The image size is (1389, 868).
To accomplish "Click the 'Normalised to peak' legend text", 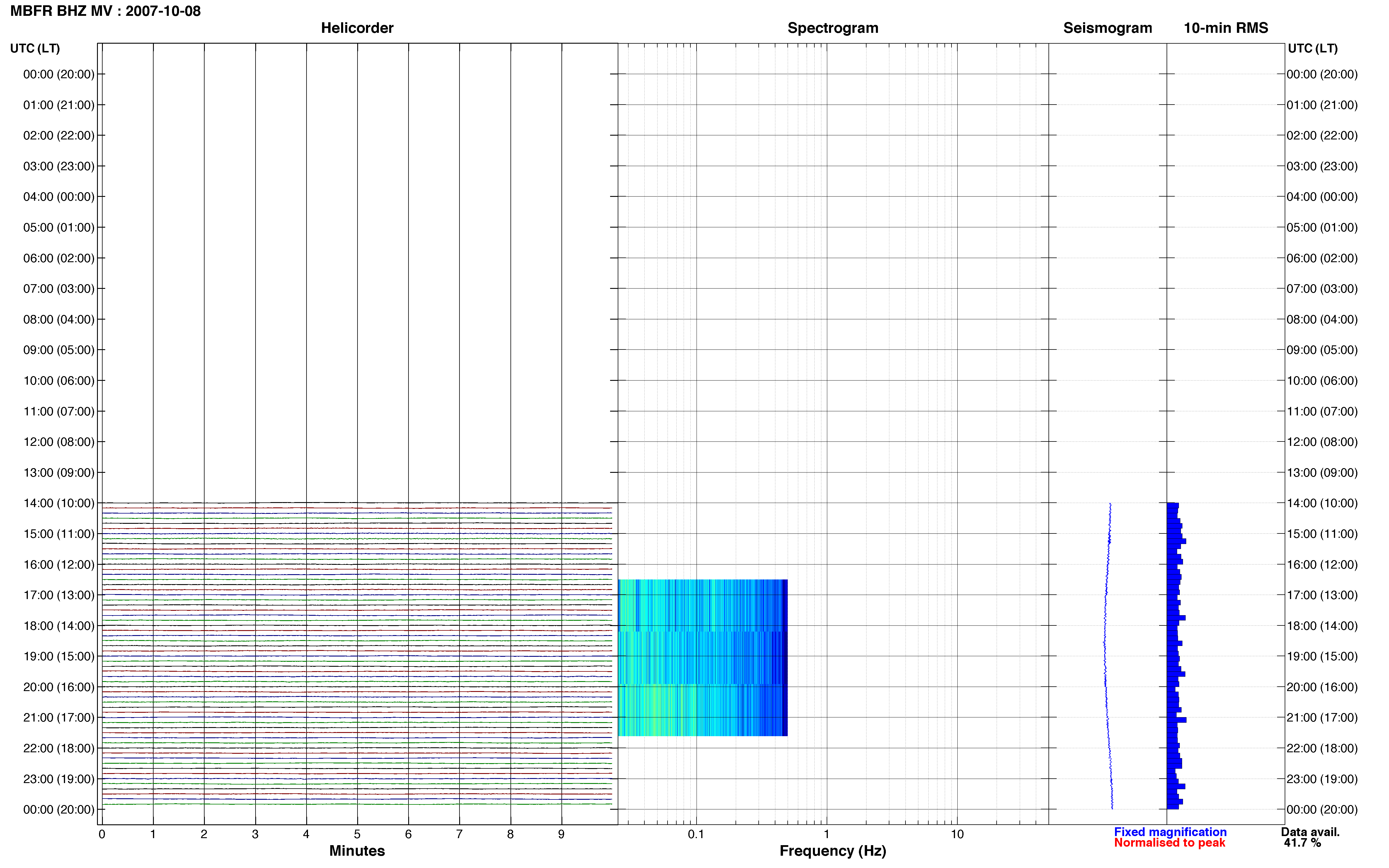I will tap(1170, 843).
